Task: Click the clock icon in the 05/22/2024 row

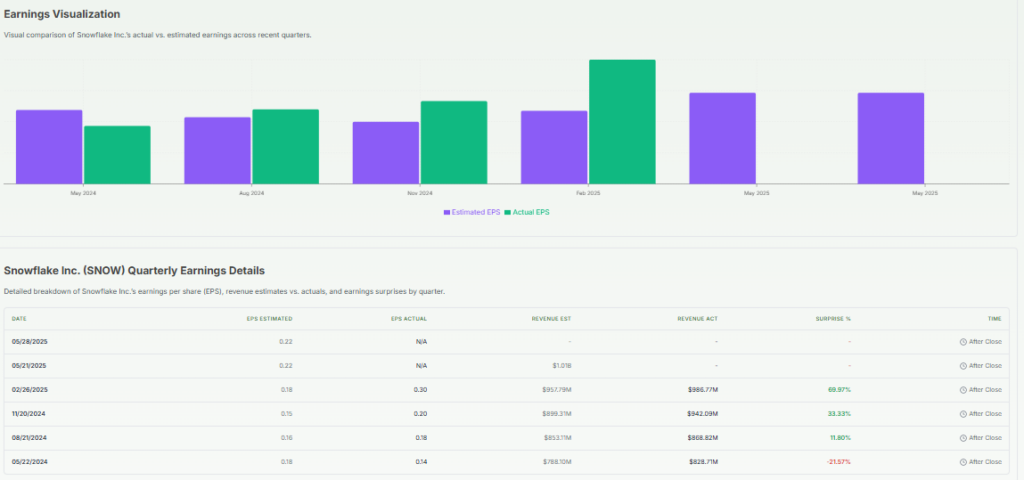Action: pos(963,461)
